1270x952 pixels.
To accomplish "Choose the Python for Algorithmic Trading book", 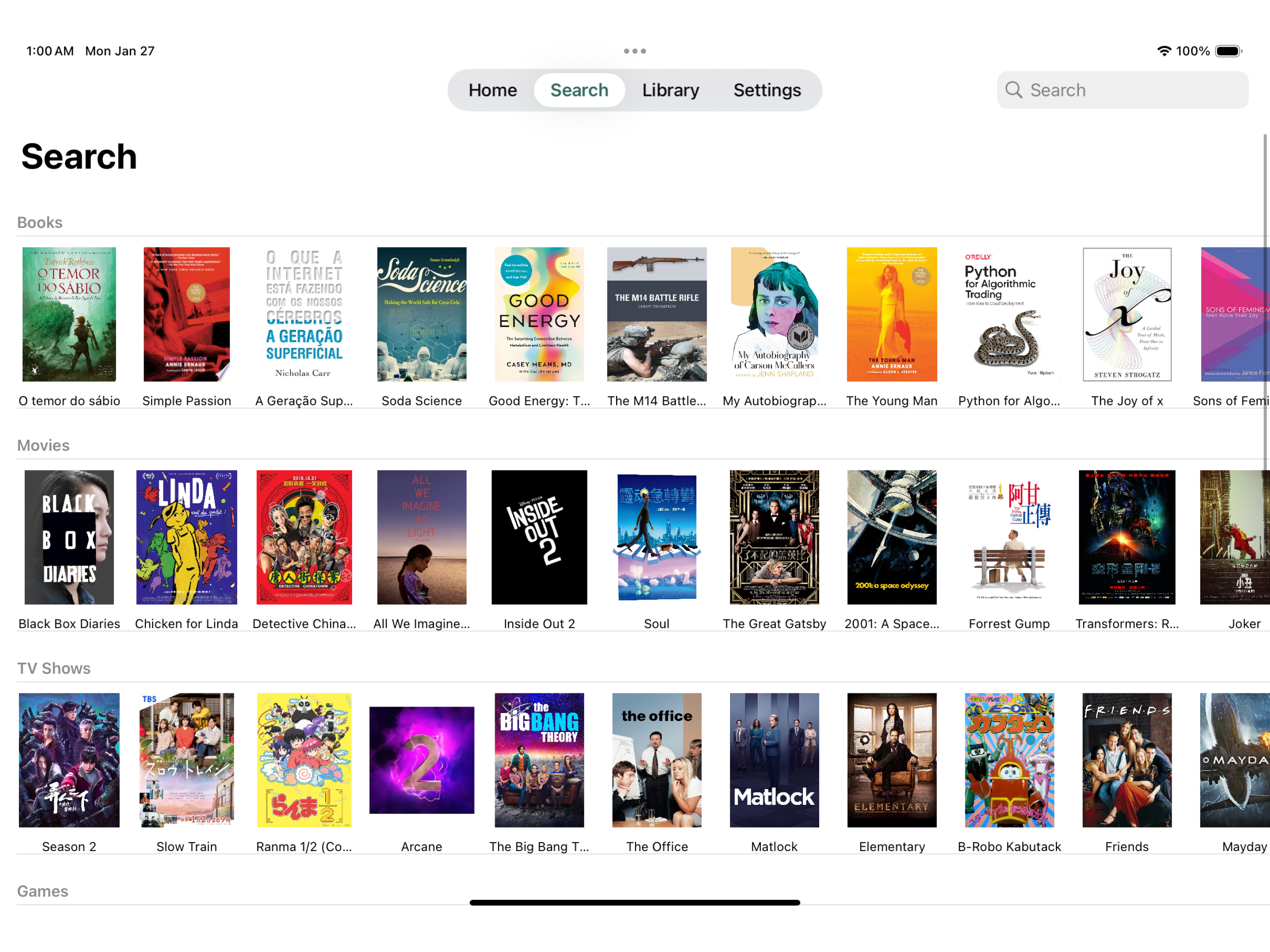I will [1009, 315].
